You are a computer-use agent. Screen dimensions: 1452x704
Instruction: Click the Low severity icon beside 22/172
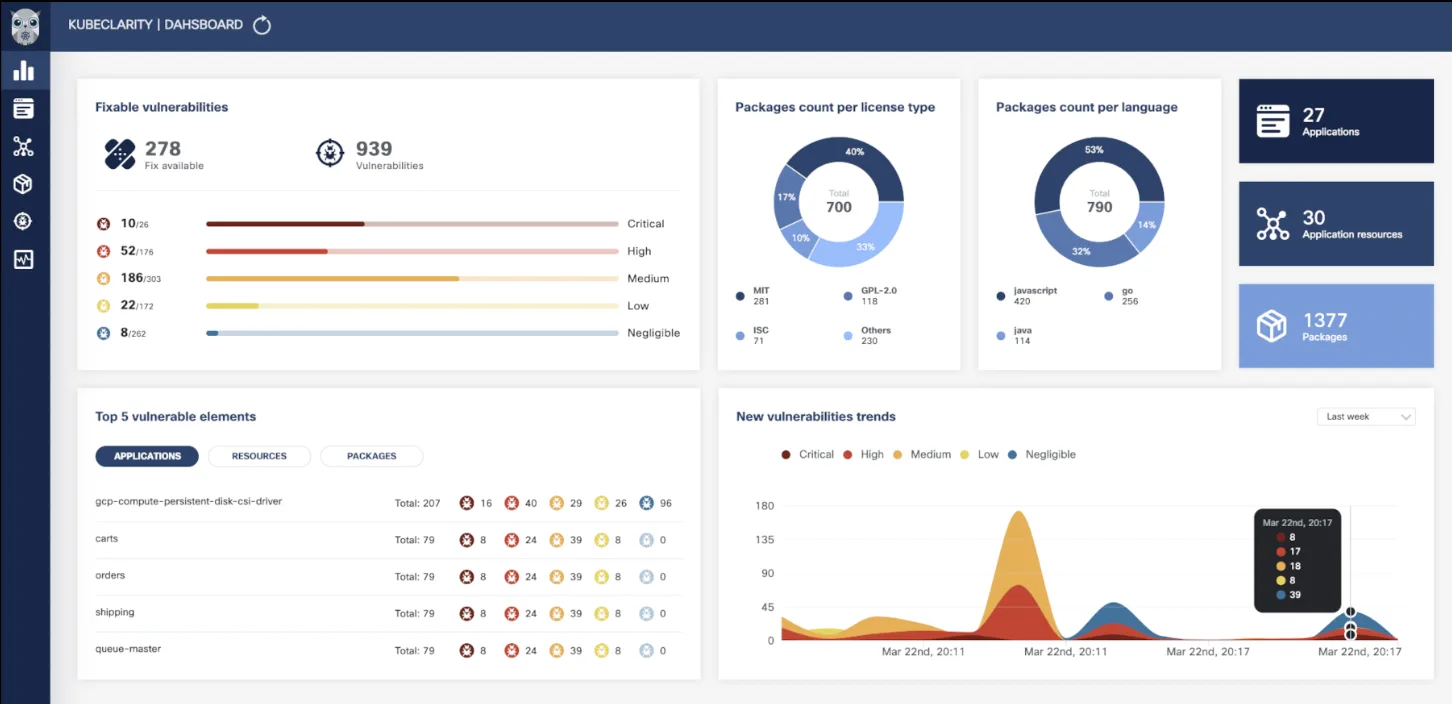point(103,306)
